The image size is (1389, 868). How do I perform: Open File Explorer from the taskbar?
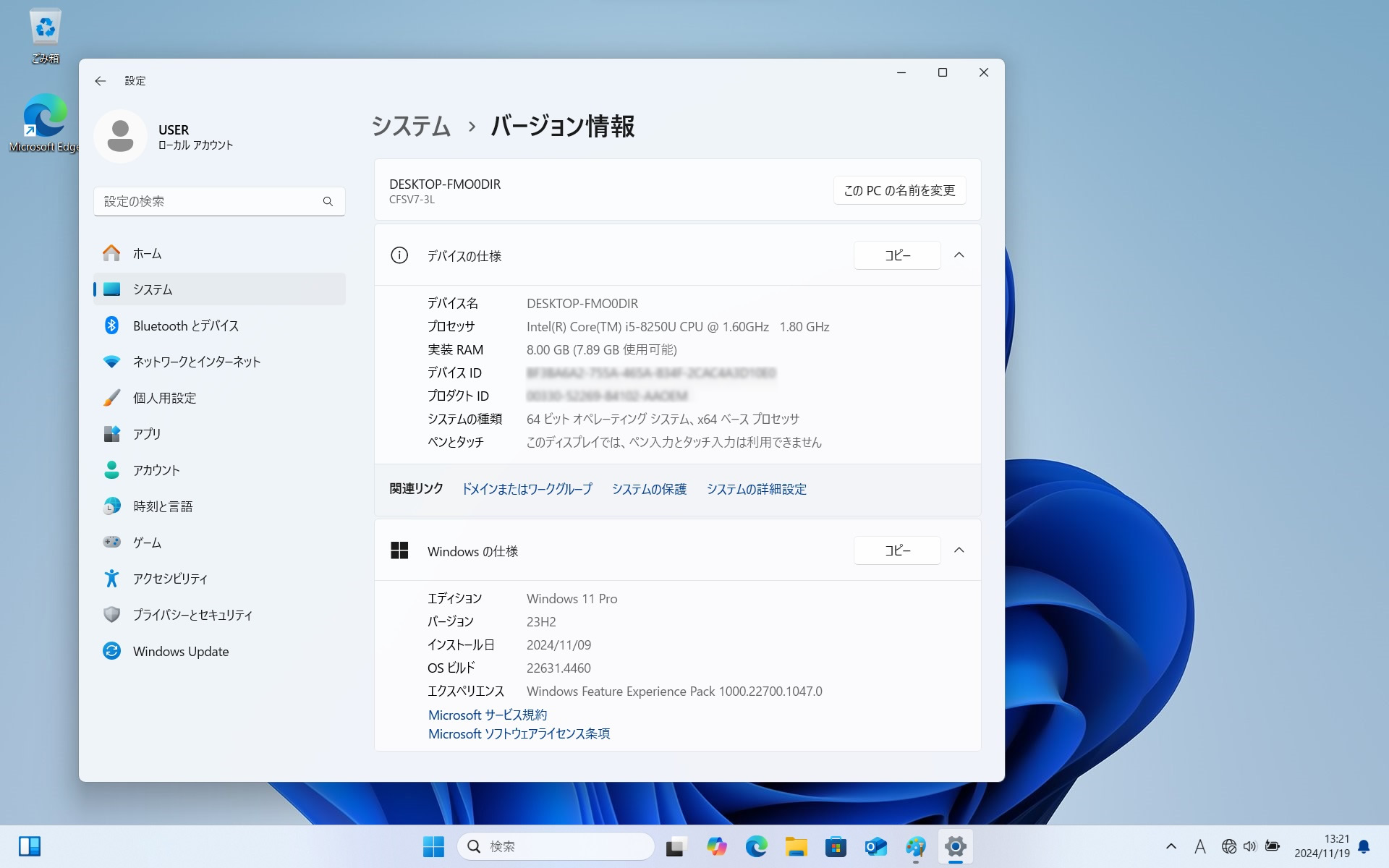point(796,846)
